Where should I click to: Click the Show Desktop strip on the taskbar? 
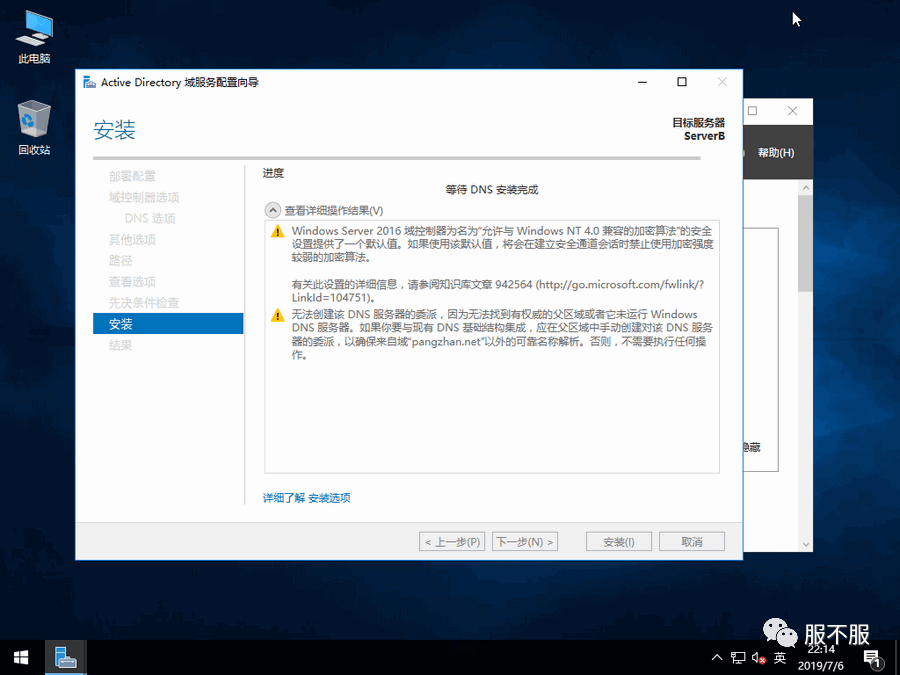(x=897, y=658)
